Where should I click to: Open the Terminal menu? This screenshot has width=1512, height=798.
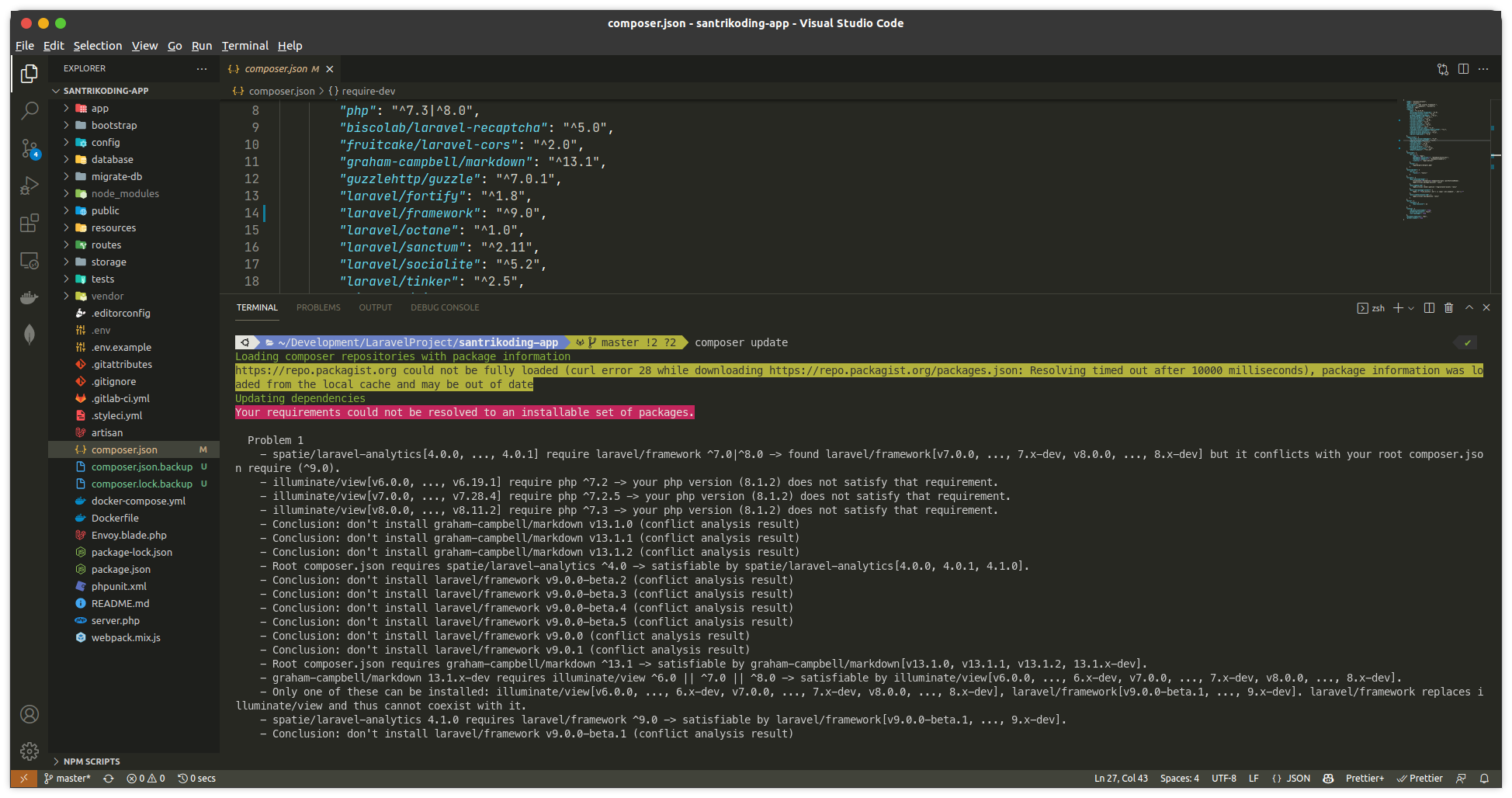tap(245, 46)
